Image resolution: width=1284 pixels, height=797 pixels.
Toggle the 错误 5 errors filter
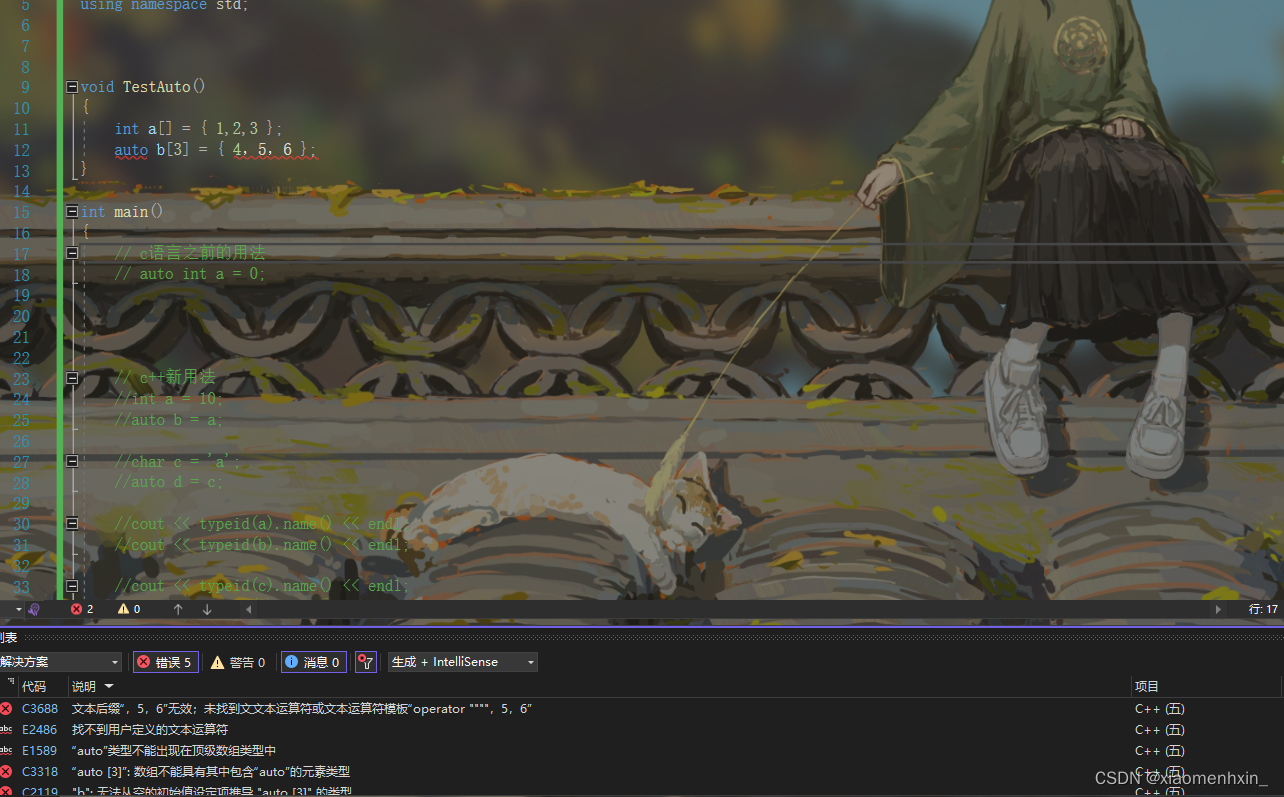click(165, 662)
